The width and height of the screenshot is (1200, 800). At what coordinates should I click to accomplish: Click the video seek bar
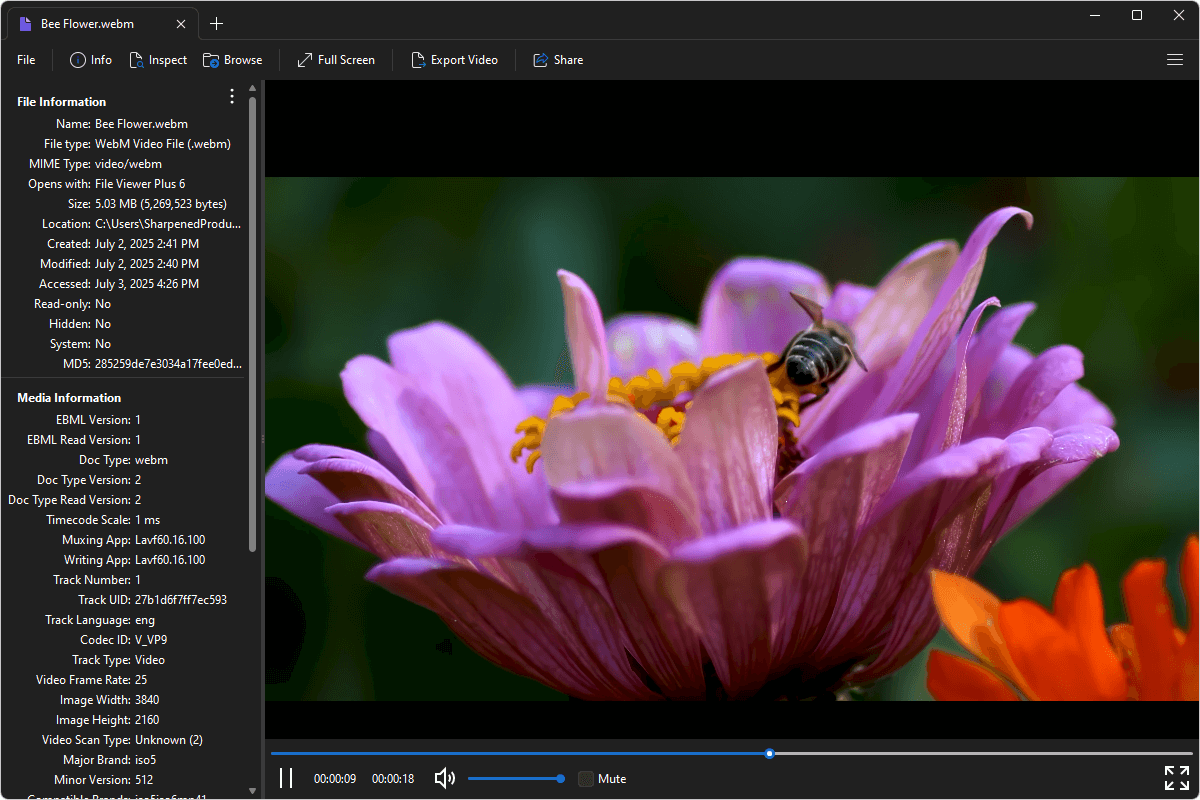pyautogui.click(x=769, y=753)
